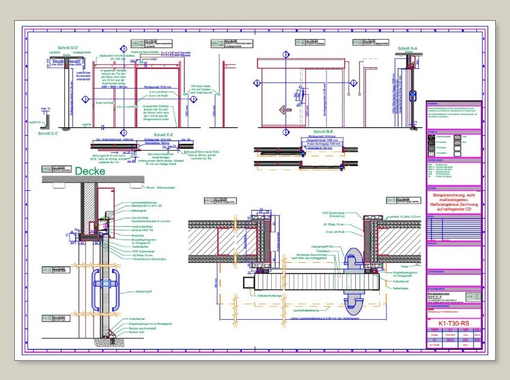The width and height of the screenshot is (510, 380).
Task: Select the left-pointing arrow symbol on the door elevation
Action: pyautogui.click(x=285, y=109)
